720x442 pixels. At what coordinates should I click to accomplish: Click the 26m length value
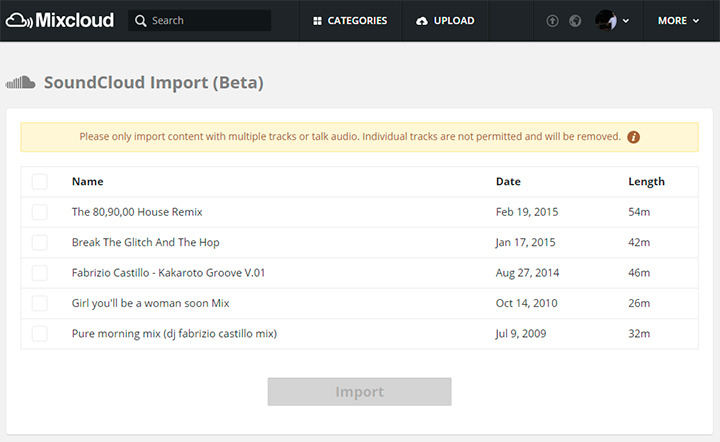coord(639,303)
